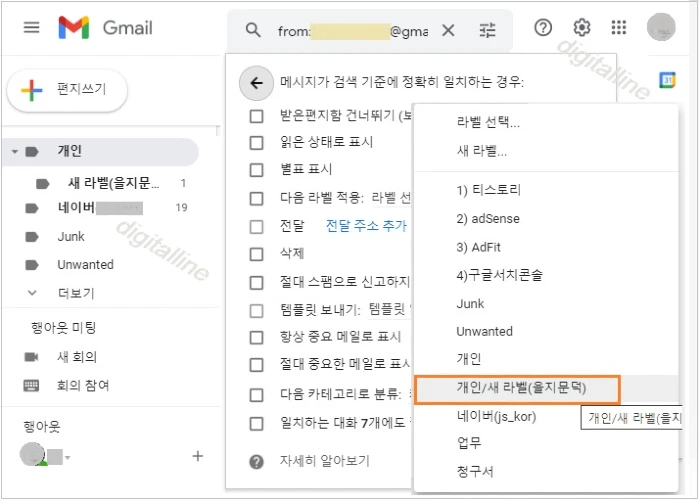Collapse the 개인 label arrow

tap(15, 152)
